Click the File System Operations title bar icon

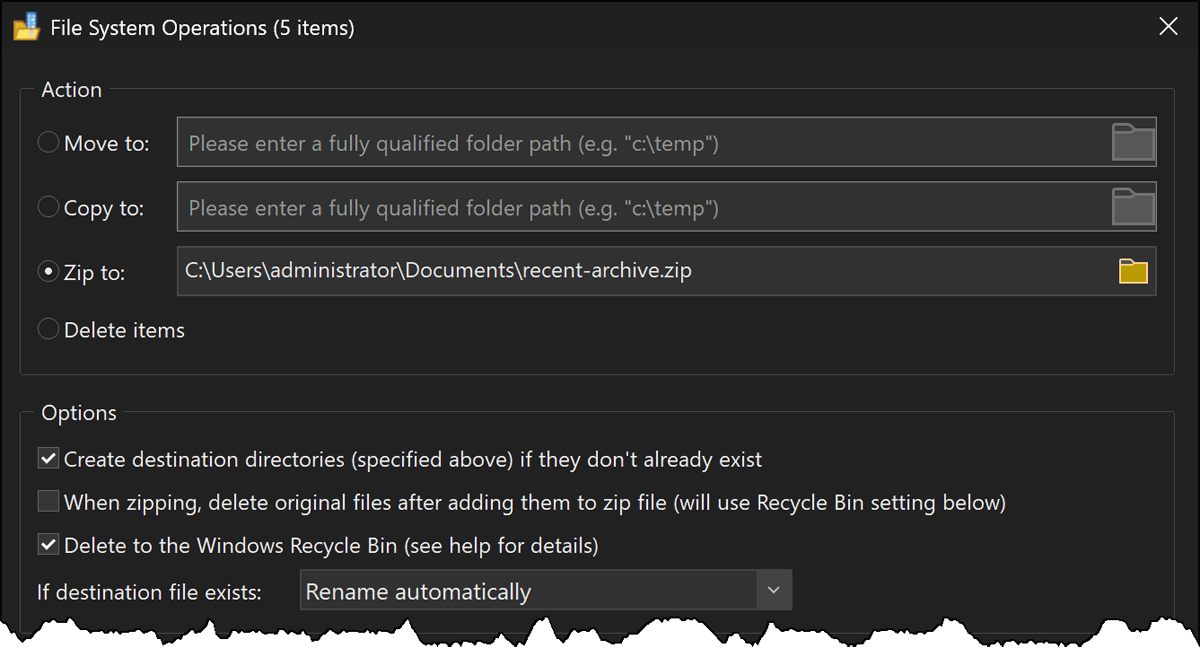(x=27, y=26)
